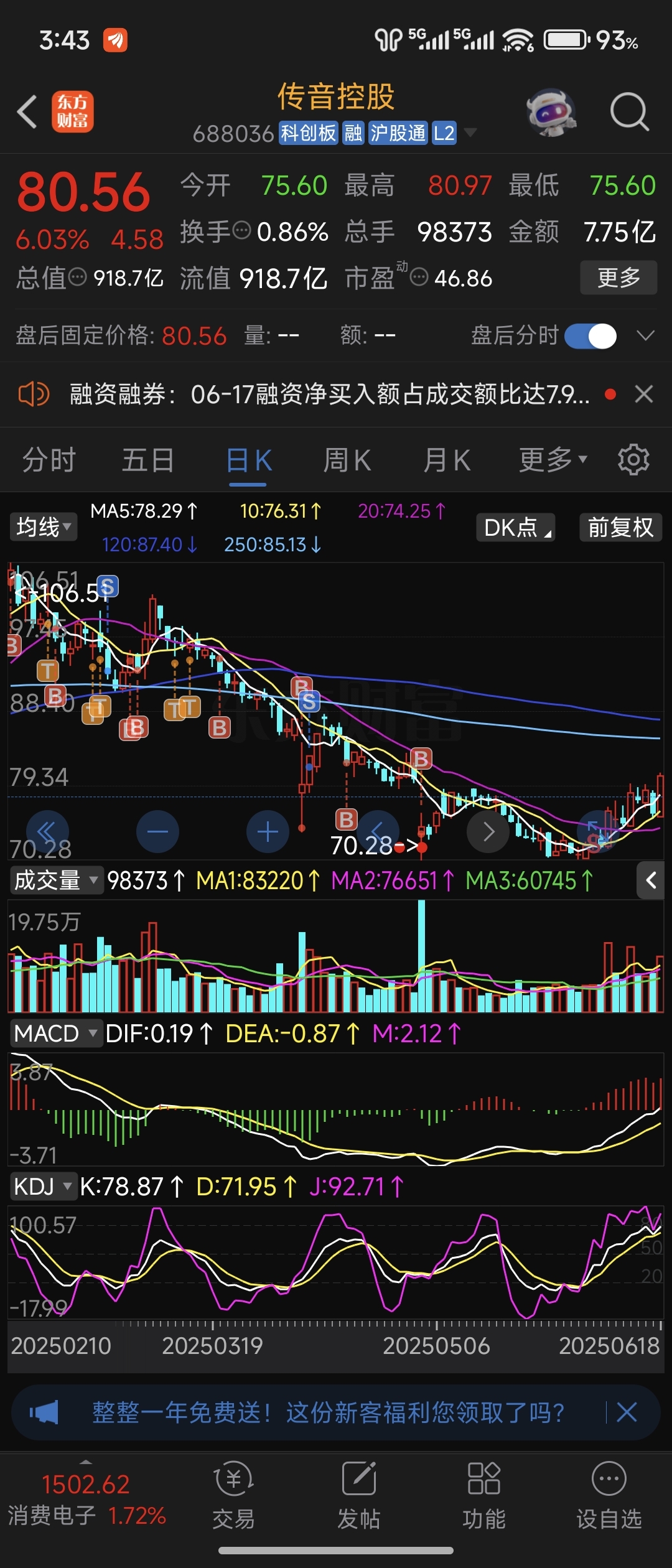The height and width of the screenshot is (1568, 672).
Task: Tap the 科创板 tag
Action: click(x=309, y=133)
